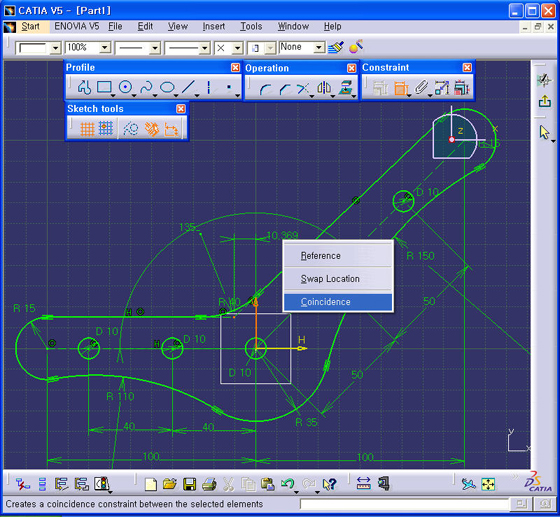Close the Profile toolbar
Screen dimensions: 560x517
click(x=235, y=67)
